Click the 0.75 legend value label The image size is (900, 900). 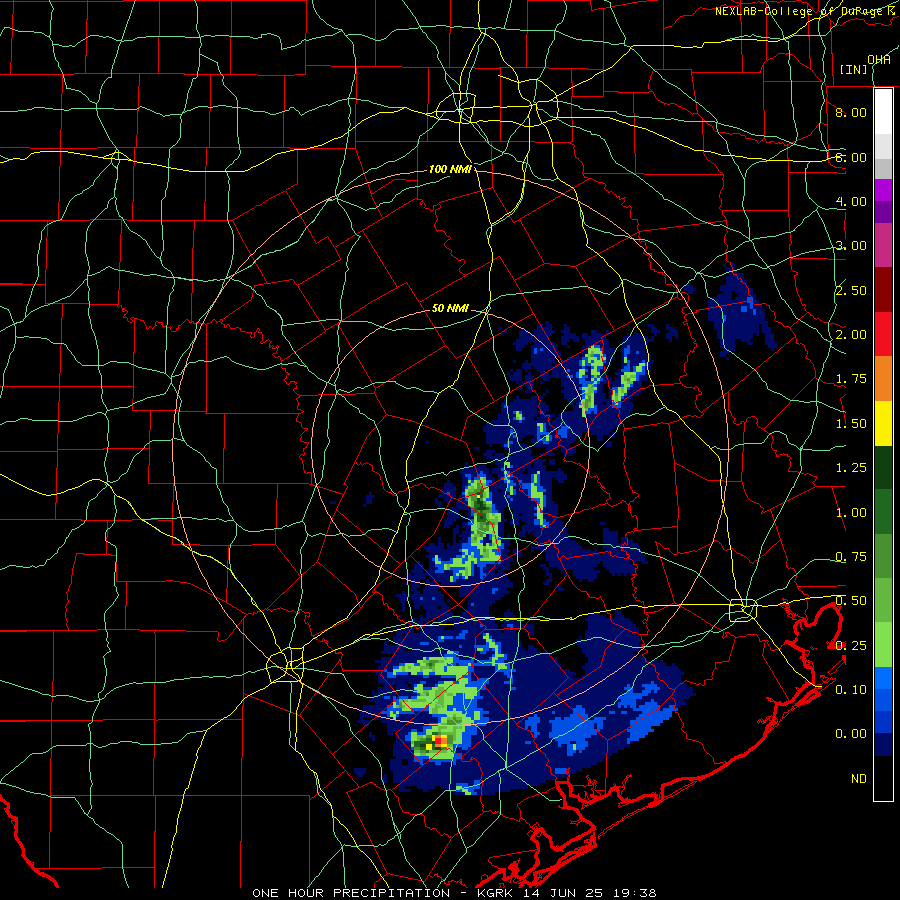tap(851, 557)
